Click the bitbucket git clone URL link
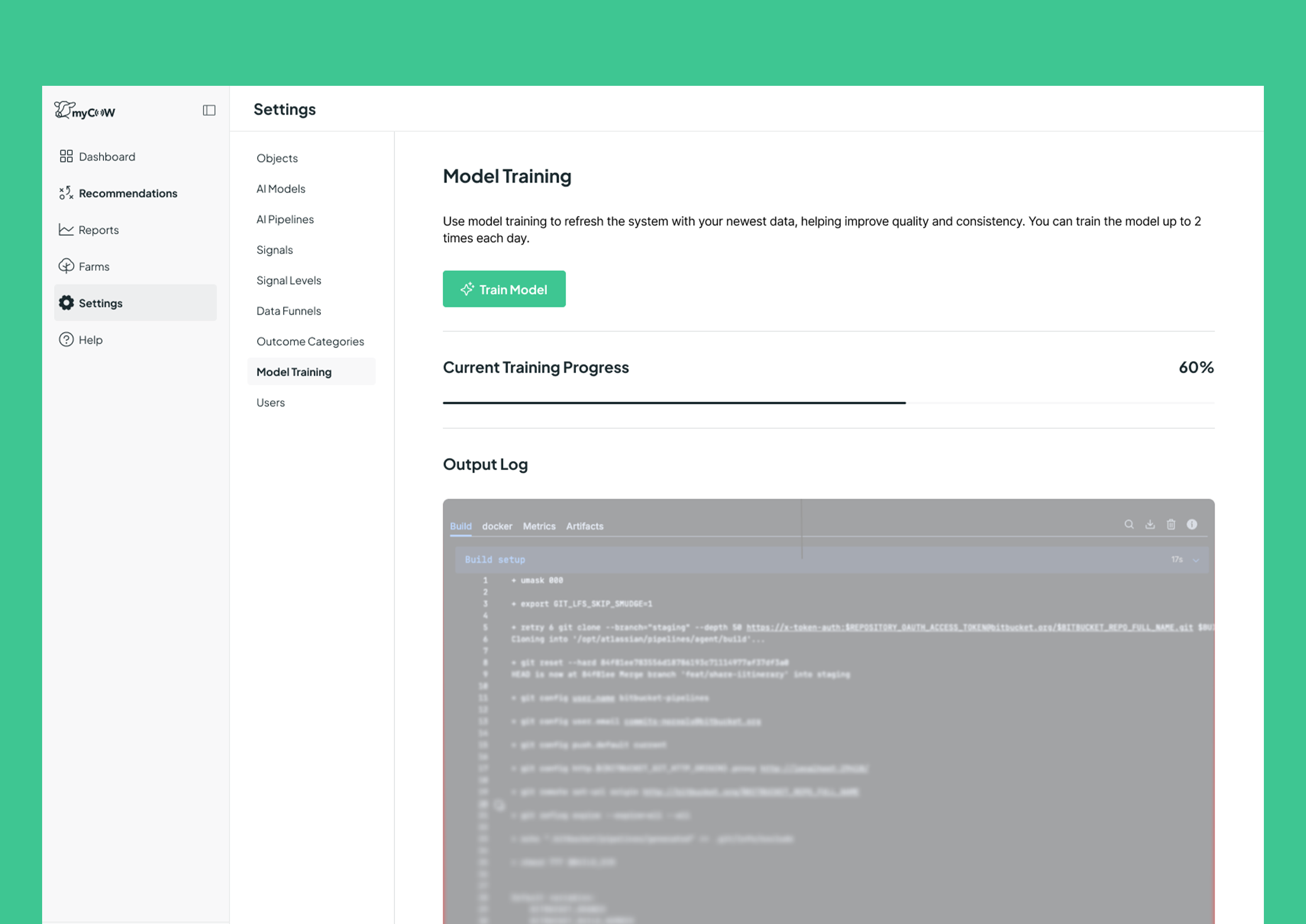 [x=969, y=627]
